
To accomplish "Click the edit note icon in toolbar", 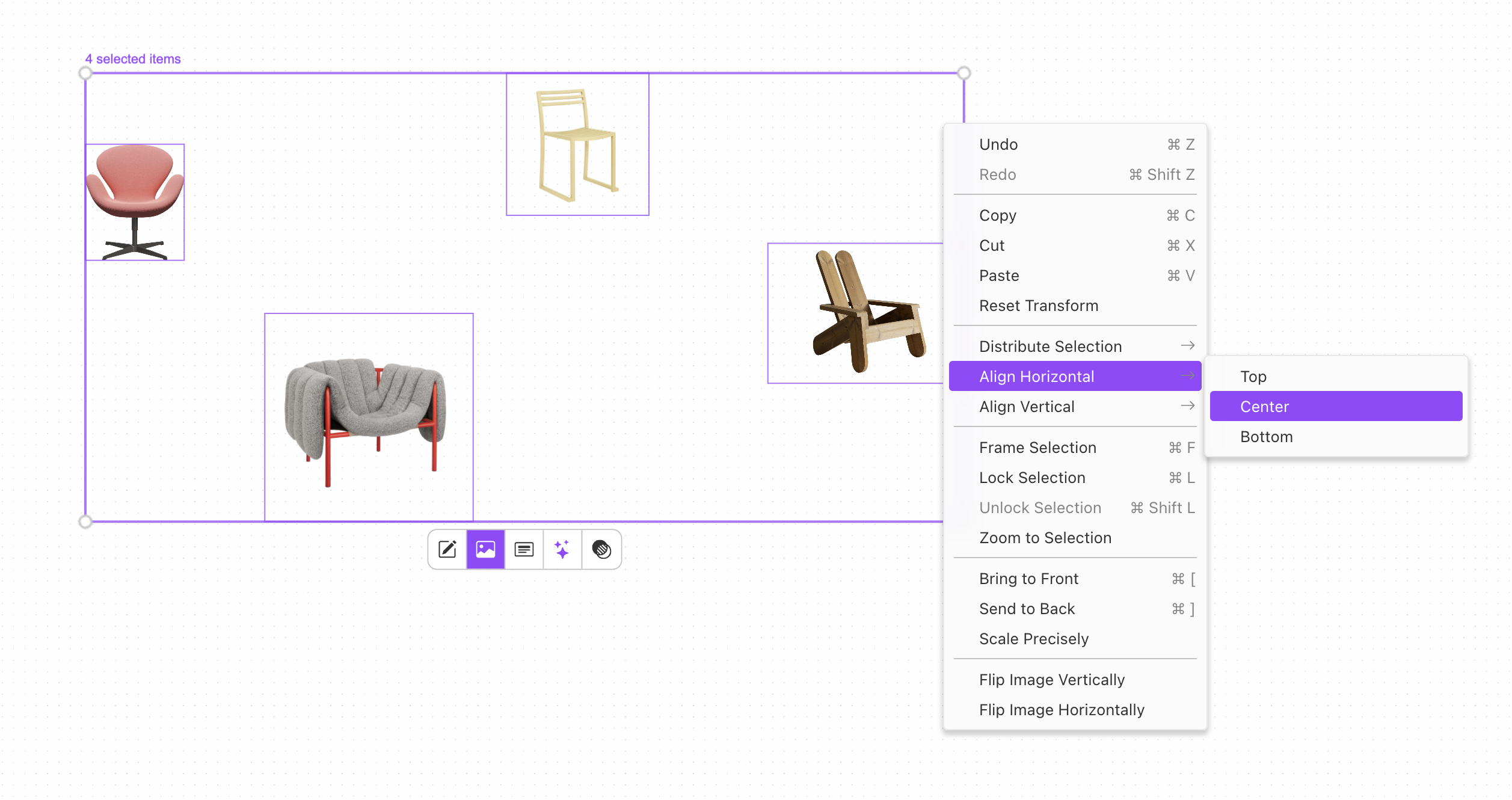I will [447, 549].
